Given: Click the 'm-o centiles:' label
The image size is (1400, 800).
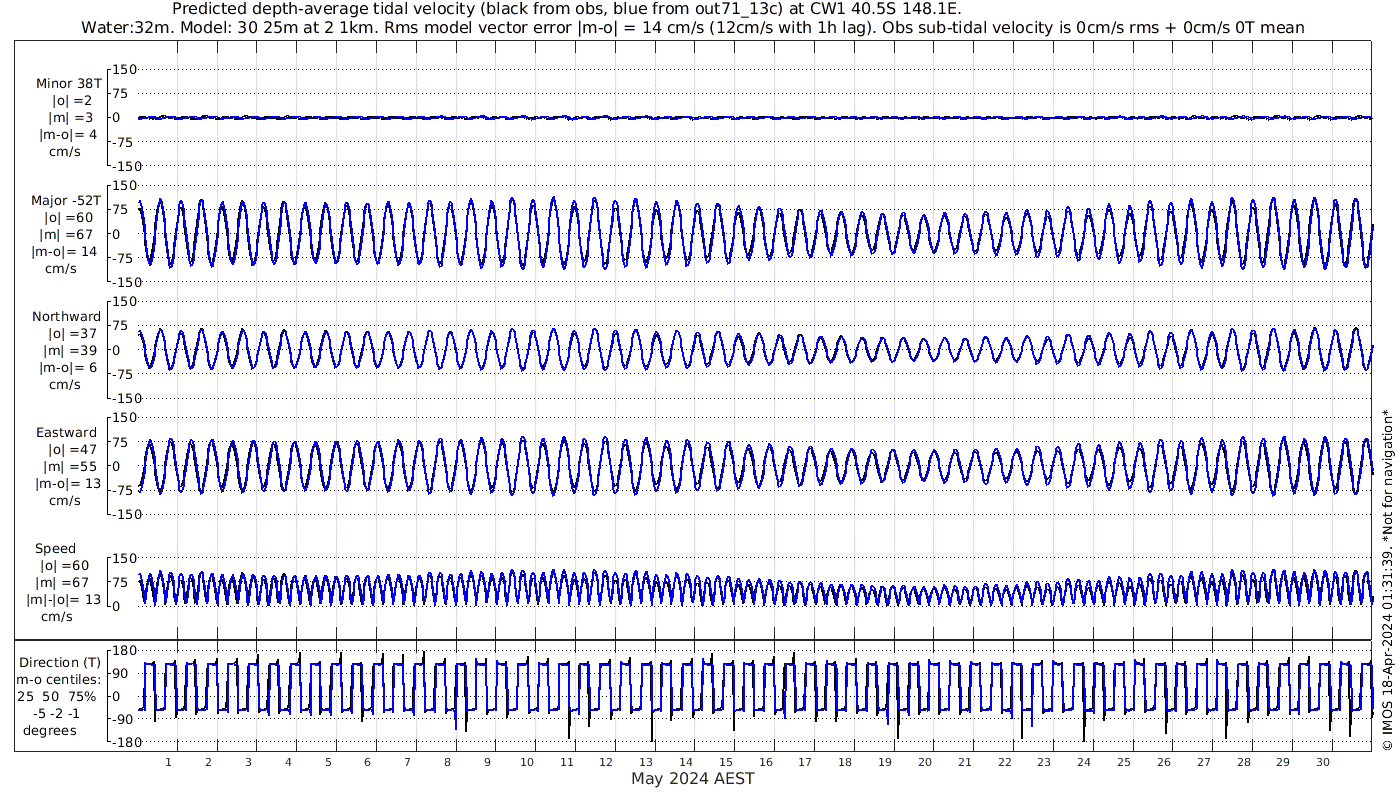Looking at the screenshot, I should [60, 680].
